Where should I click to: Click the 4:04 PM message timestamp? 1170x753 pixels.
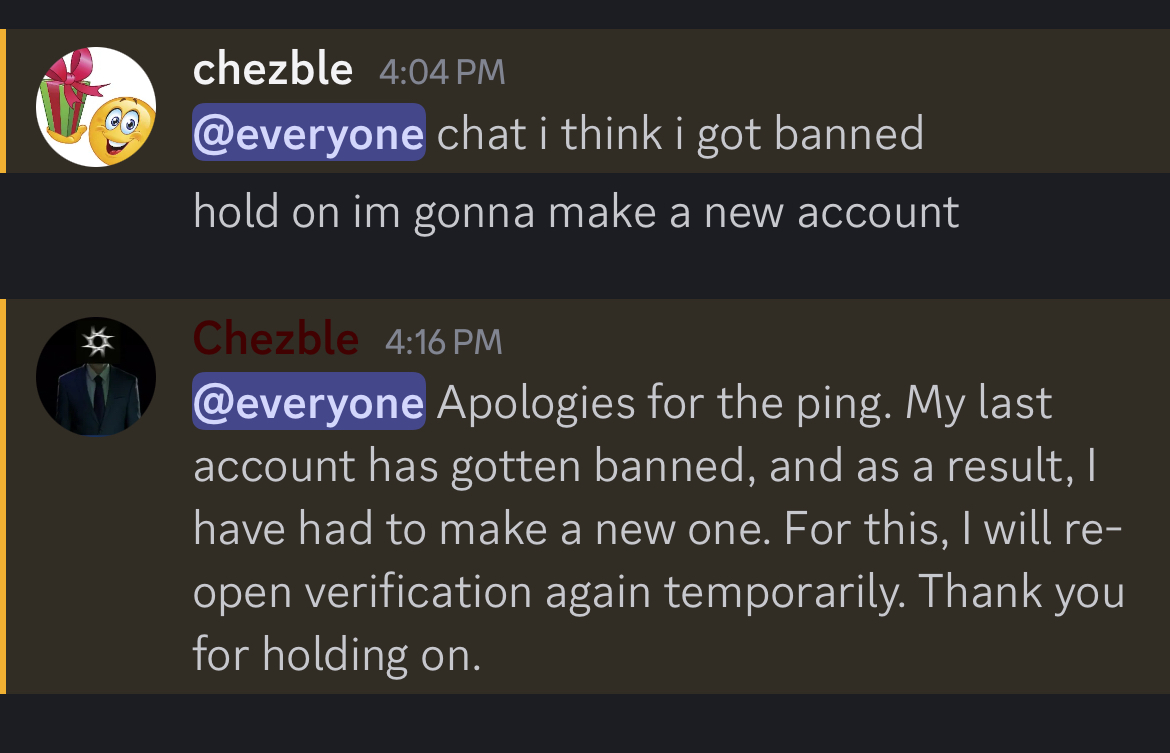click(x=442, y=72)
